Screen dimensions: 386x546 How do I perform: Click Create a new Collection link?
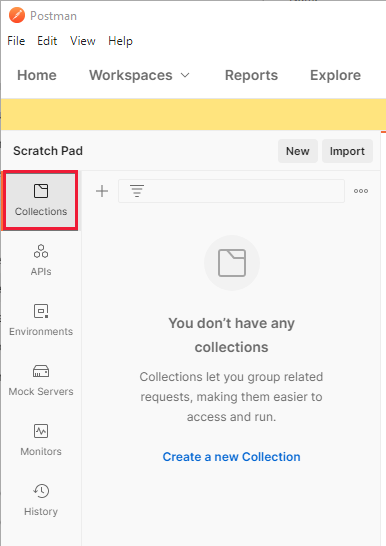(x=231, y=457)
